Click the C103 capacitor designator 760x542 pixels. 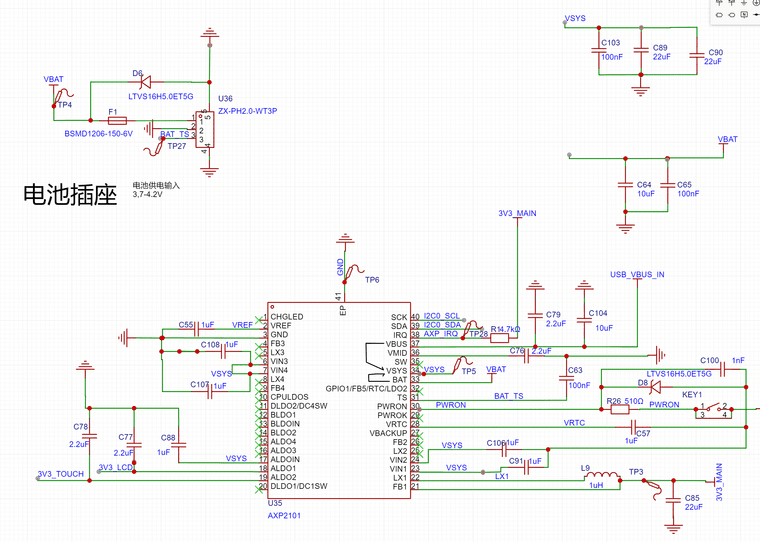tap(611, 43)
